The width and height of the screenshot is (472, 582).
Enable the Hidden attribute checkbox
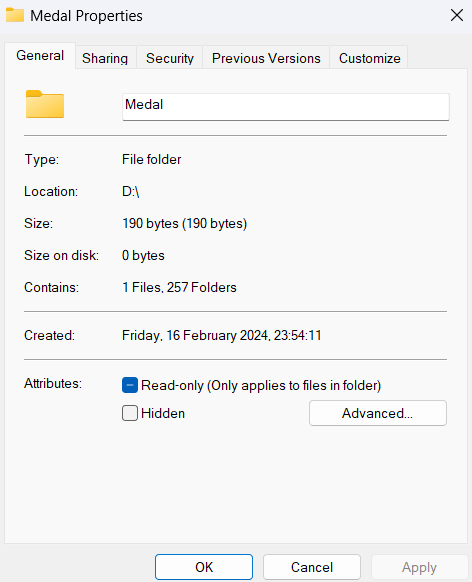(x=130, y=413)
